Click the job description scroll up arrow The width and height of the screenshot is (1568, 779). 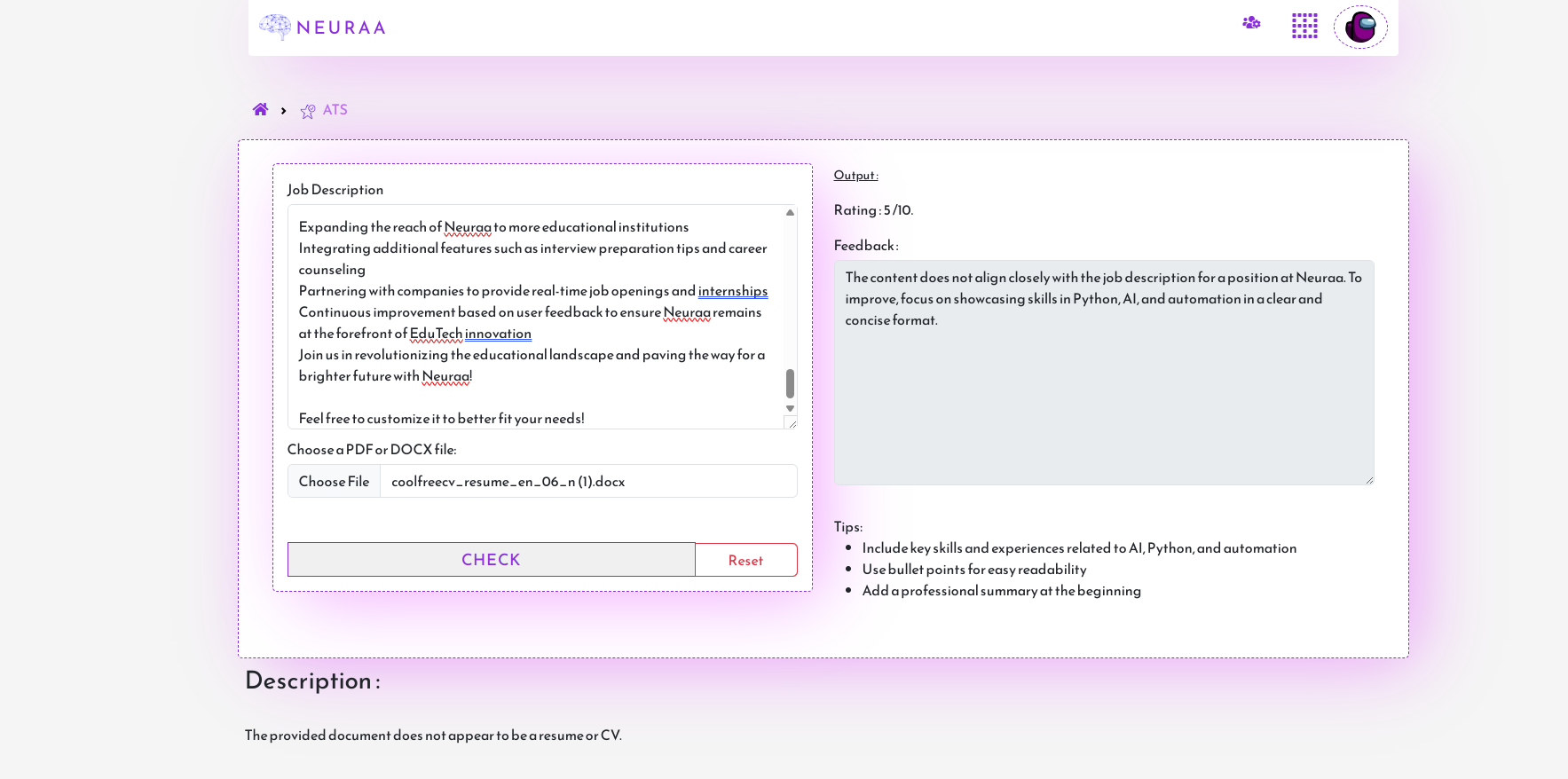pyautogui.click(x=790, y=213)
